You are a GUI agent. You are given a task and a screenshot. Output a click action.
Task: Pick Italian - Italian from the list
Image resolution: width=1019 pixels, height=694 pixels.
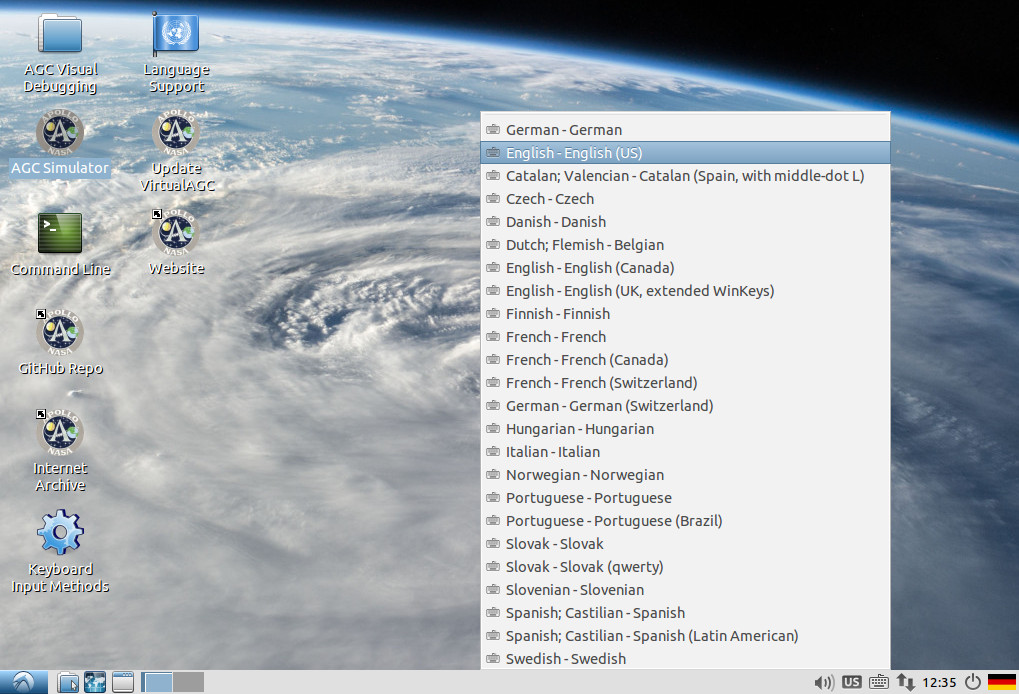click(x=552, y=452)
